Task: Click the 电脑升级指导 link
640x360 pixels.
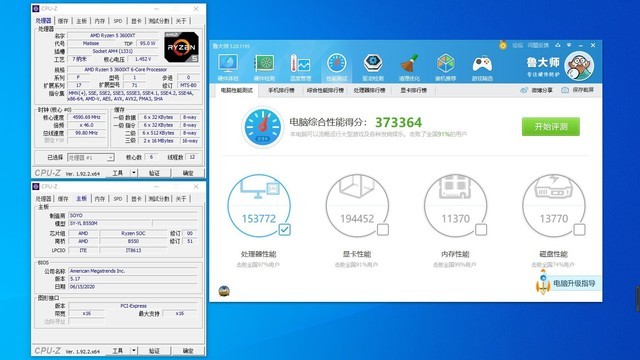Action: 574,283
